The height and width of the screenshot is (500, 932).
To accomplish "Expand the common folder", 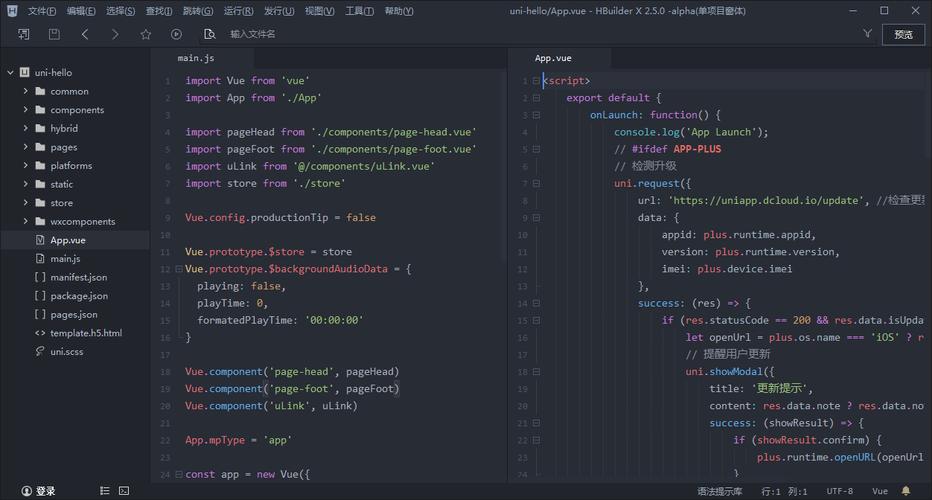I will point(25,91).
